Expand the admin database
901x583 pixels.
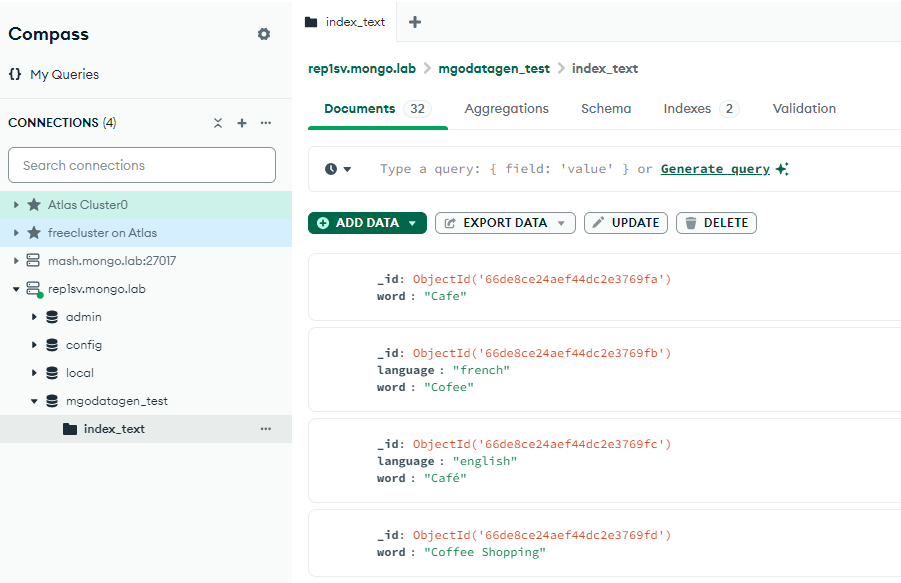(34, 316)
